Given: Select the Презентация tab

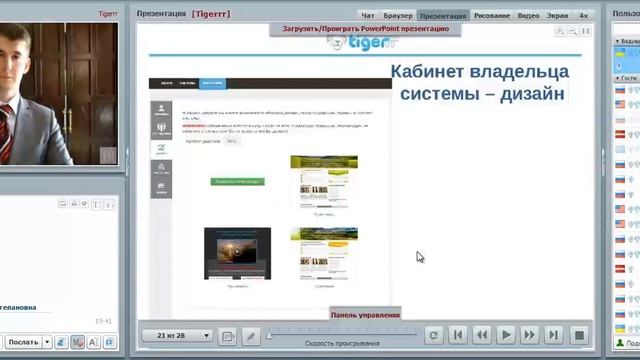Looking at the screenshot, I should [443, 16].
